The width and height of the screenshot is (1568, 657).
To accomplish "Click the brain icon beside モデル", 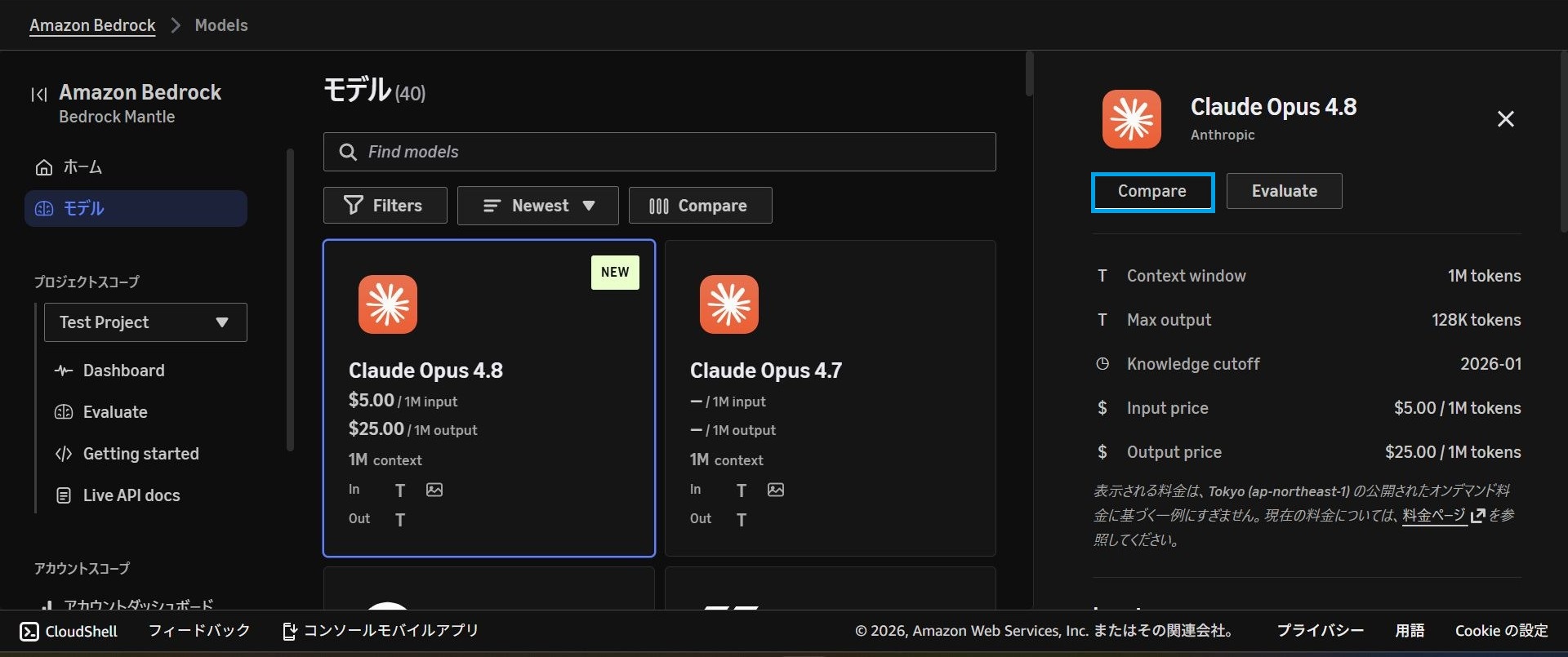I will (x=44, y=209).
